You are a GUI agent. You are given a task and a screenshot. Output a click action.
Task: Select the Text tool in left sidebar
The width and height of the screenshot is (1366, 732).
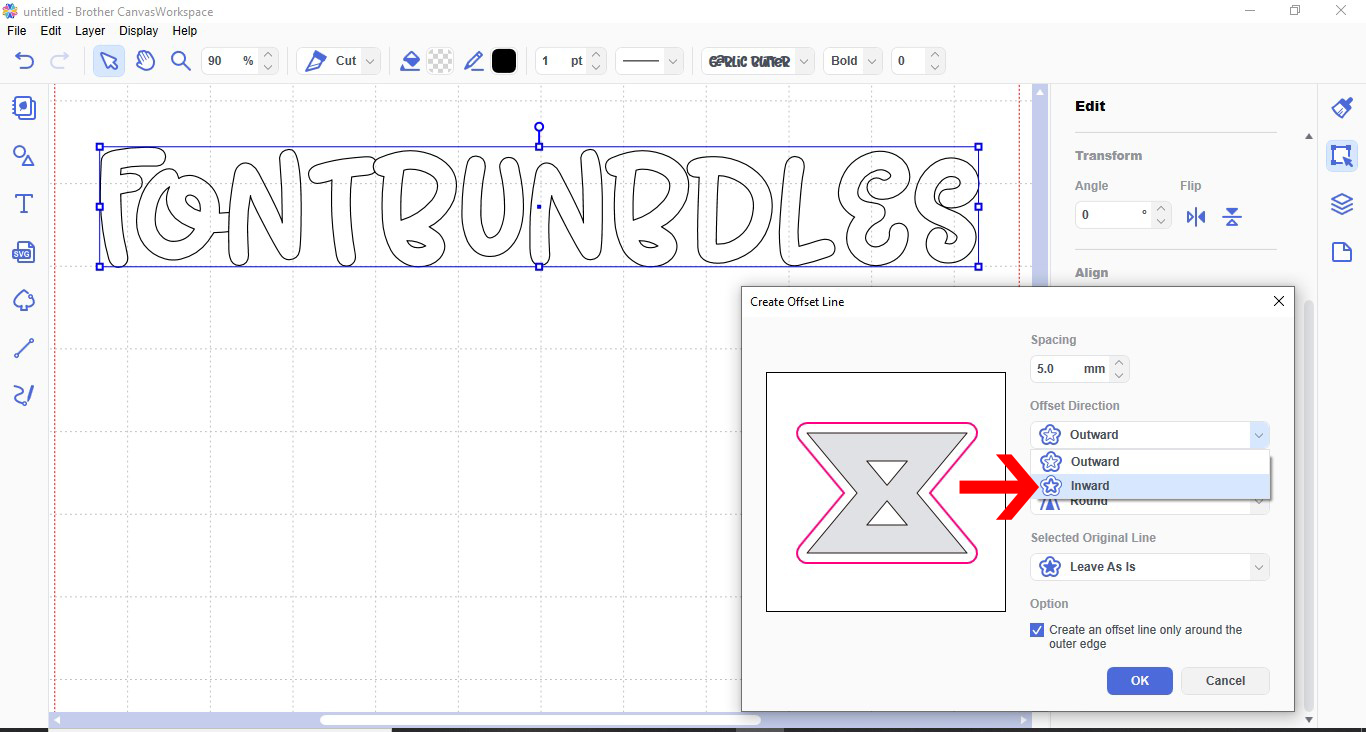tap(24, 204)
